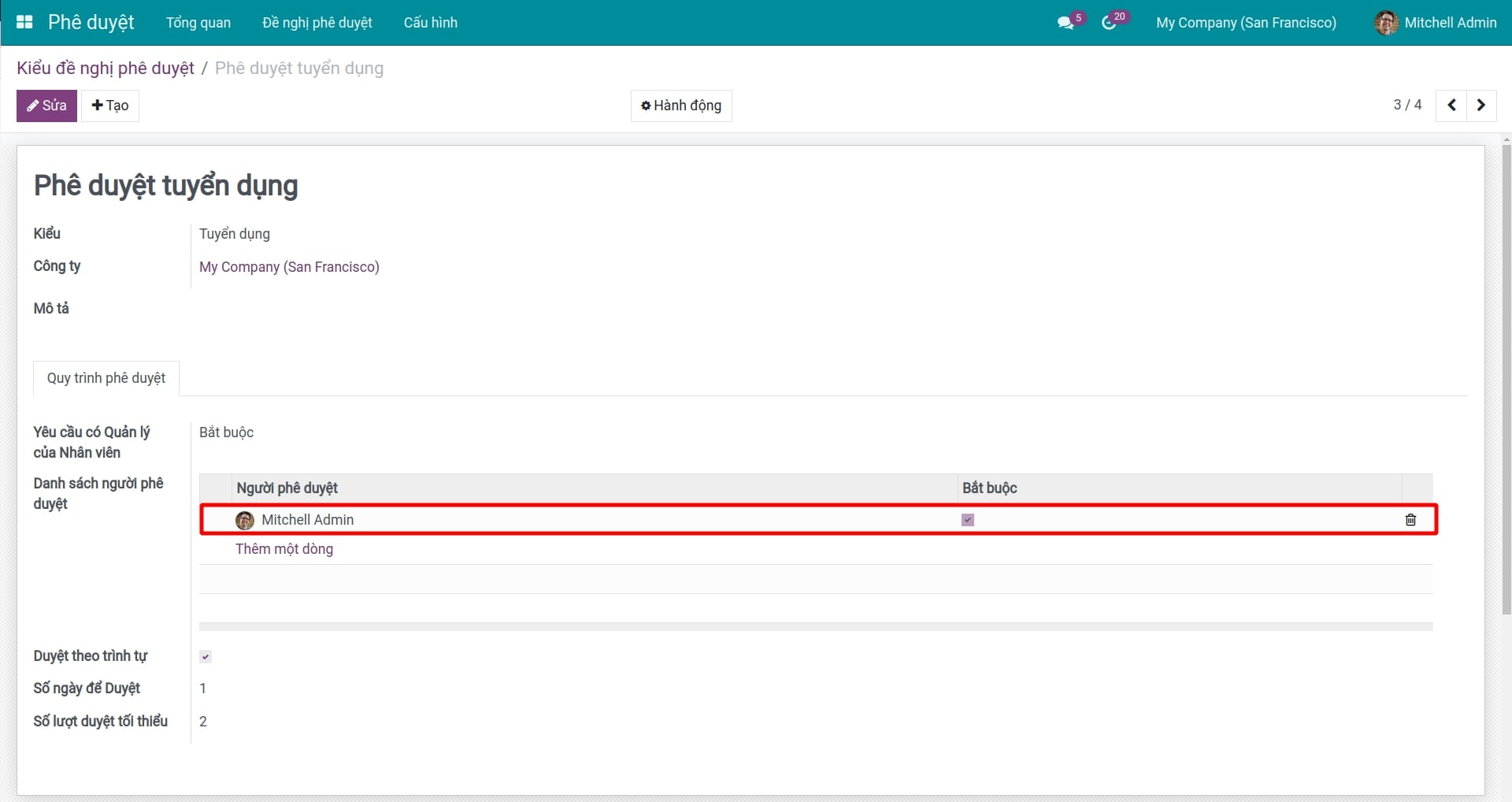The image size is (1512, 802).
Task: Toggle the Bắt buộc checkbox for Mitchell Admin
Action: click(968, 520)
